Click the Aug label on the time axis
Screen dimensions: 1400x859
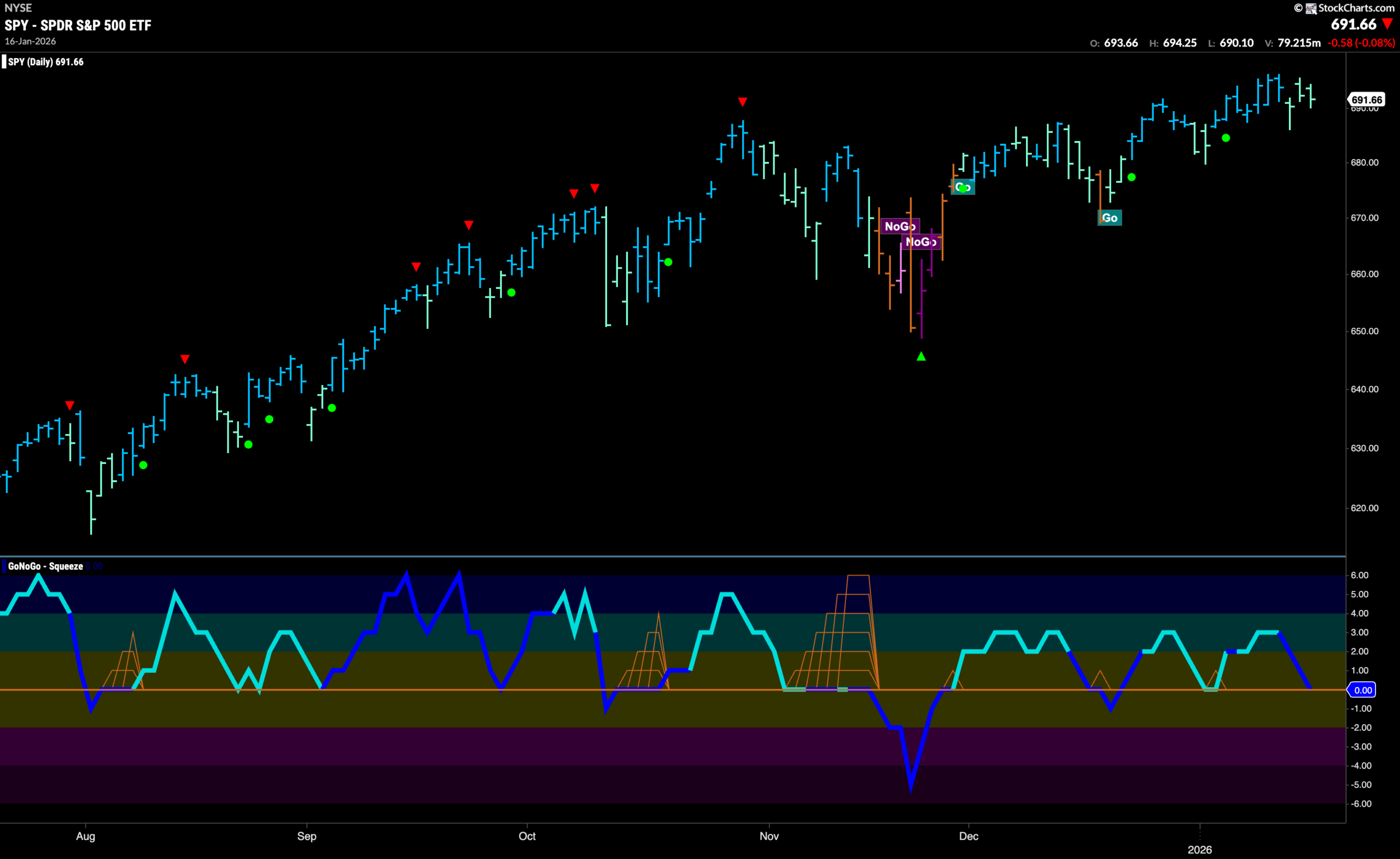(86, 836)
